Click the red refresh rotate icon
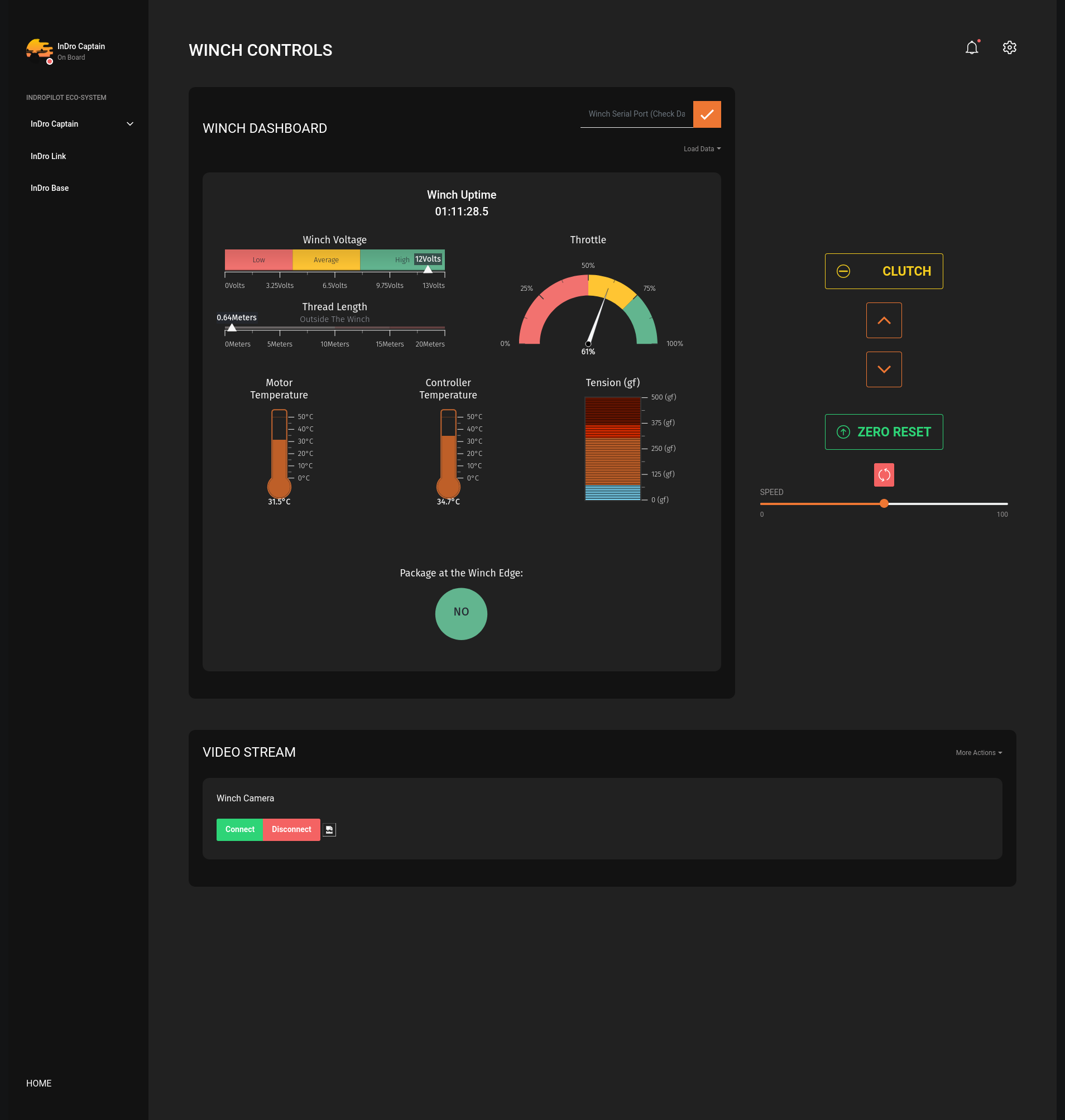Image resolution: width=1065 pixels, height=1120 pixels. [884, 474]
